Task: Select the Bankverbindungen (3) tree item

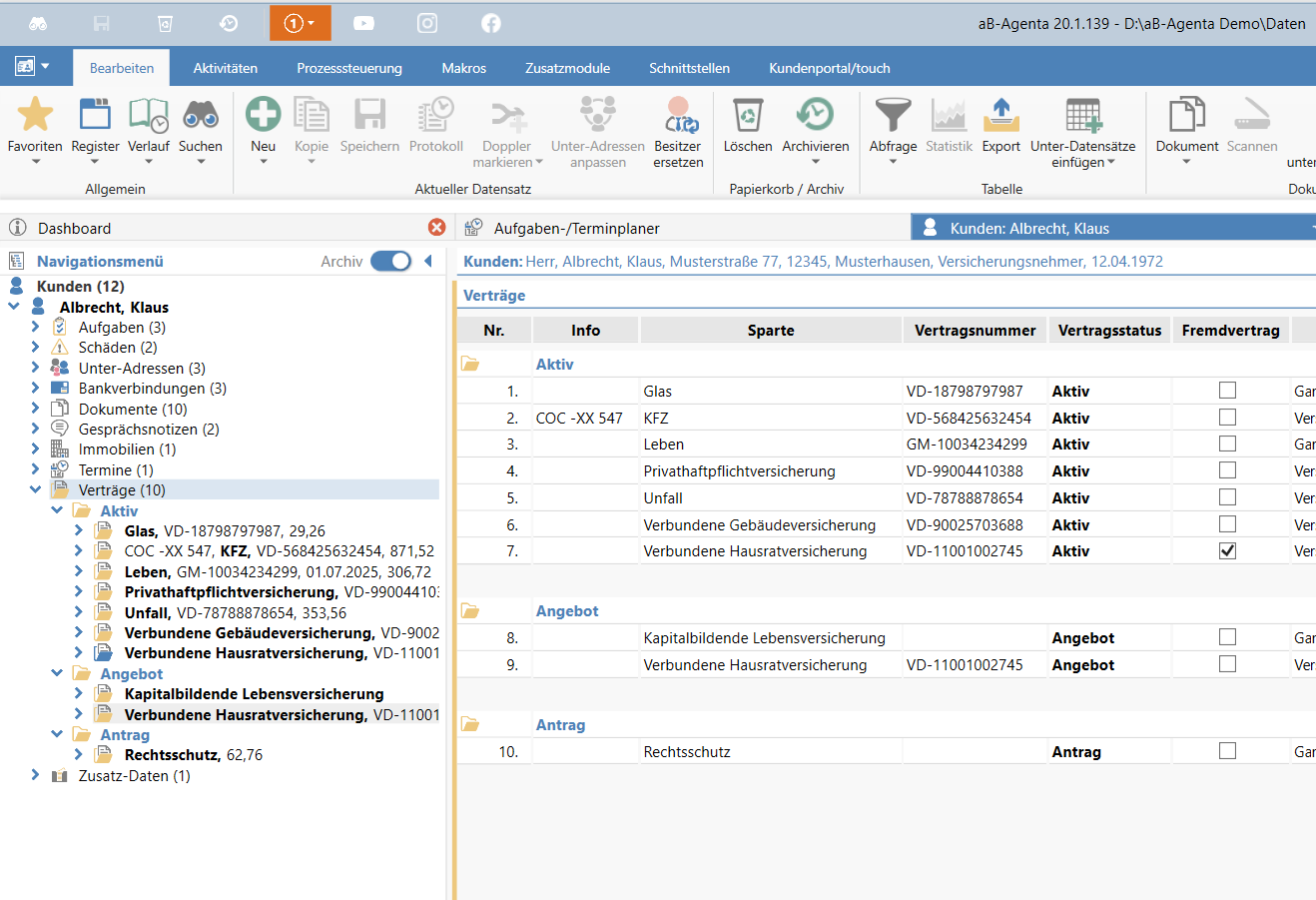Action: pos(153,388)
